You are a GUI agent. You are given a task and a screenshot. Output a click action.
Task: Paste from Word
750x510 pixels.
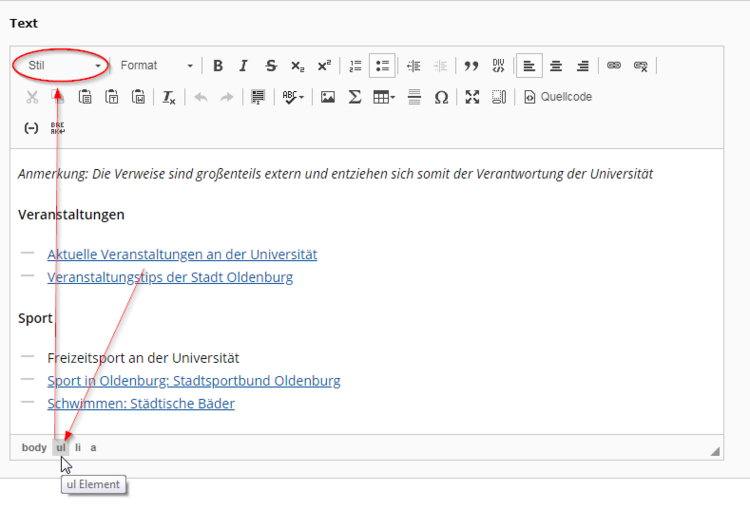pos(138,97)
